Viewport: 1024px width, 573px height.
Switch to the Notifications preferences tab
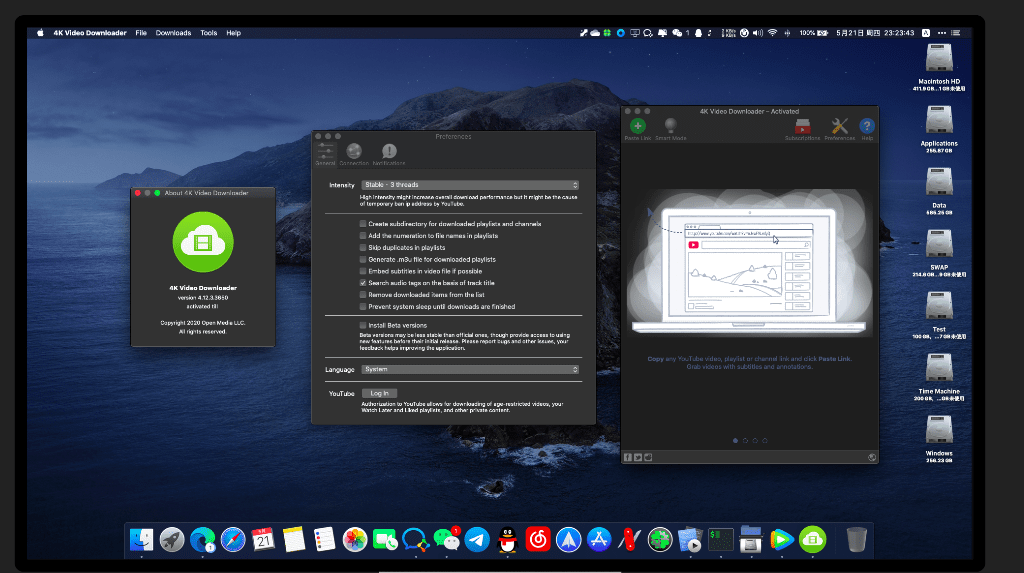(x=389, y=152)
